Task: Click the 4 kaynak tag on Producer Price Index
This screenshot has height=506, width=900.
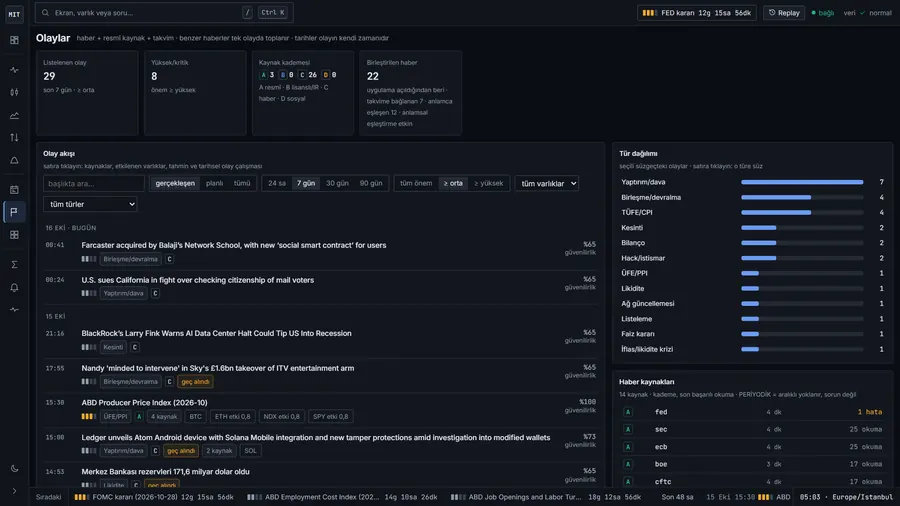Action: (x=164, y=417)
